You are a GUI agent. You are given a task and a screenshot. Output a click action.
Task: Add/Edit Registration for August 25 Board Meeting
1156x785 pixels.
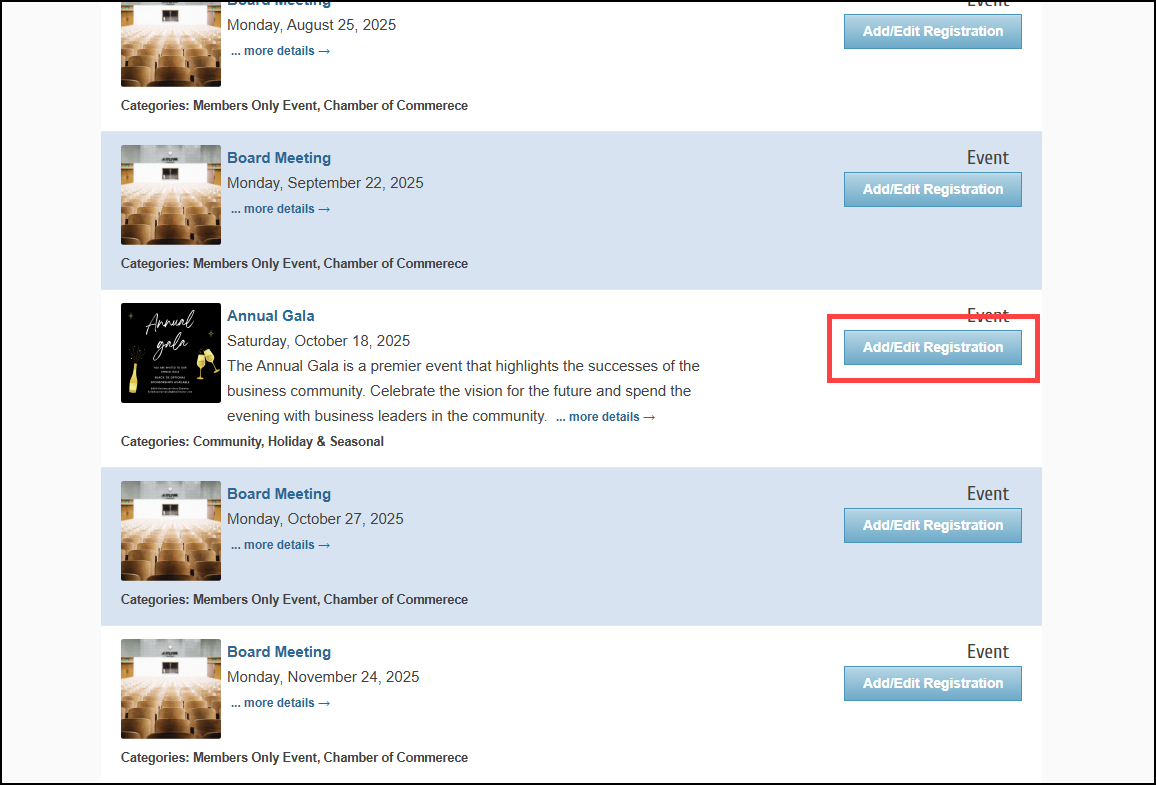[933, 32]
